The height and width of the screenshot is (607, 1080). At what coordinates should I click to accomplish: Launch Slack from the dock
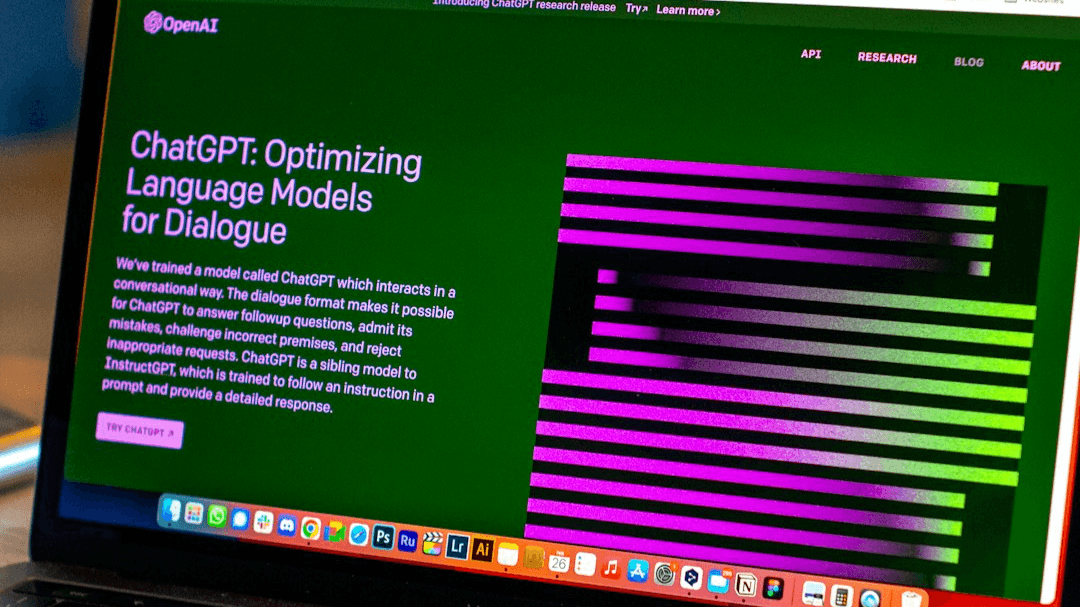coord(263,522)
